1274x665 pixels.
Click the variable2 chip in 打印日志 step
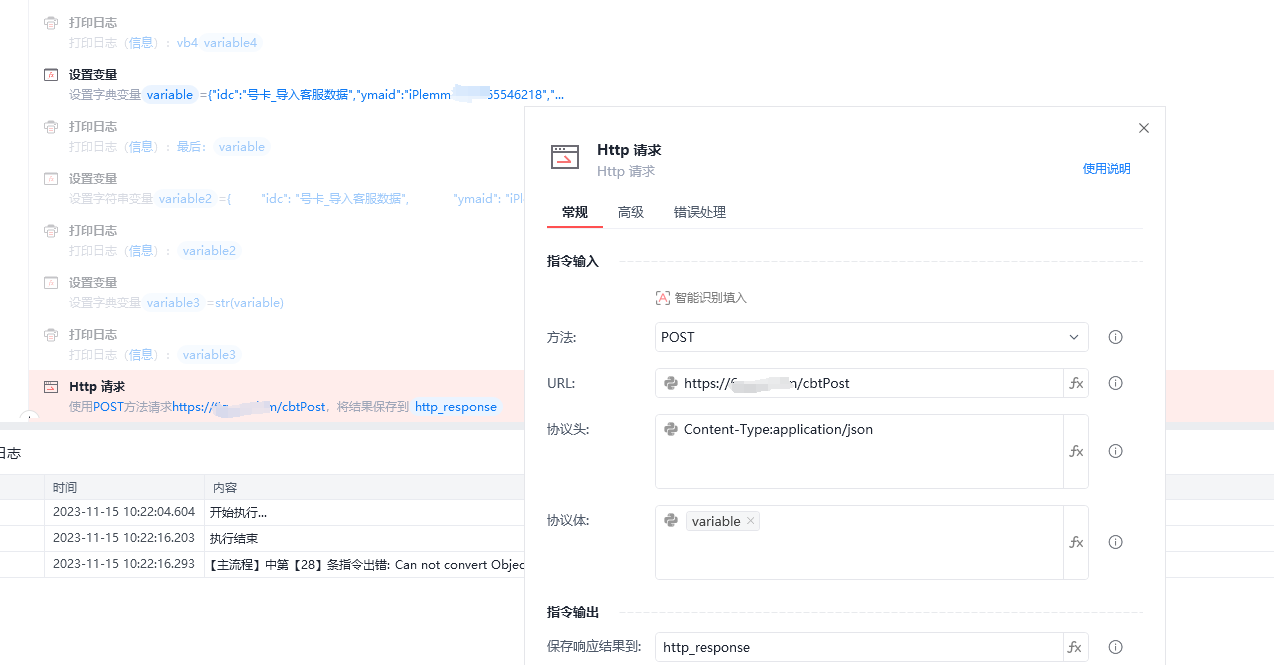[210, 251]
